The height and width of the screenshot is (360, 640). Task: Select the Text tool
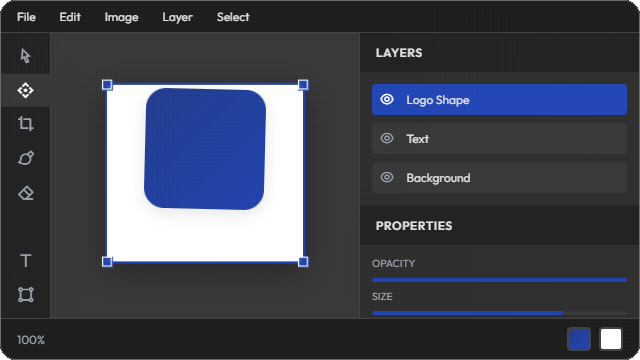(25, 260)
